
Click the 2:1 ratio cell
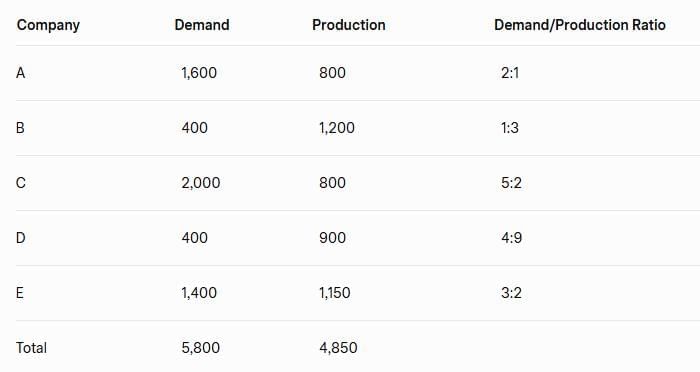(x=510, y=73)
